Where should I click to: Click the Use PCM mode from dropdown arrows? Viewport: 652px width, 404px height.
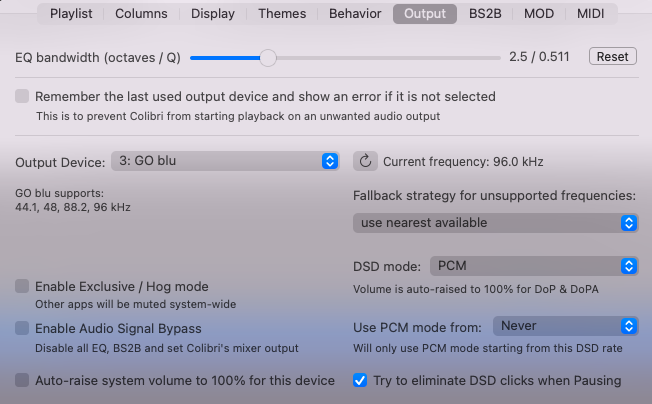click(629, 326)
